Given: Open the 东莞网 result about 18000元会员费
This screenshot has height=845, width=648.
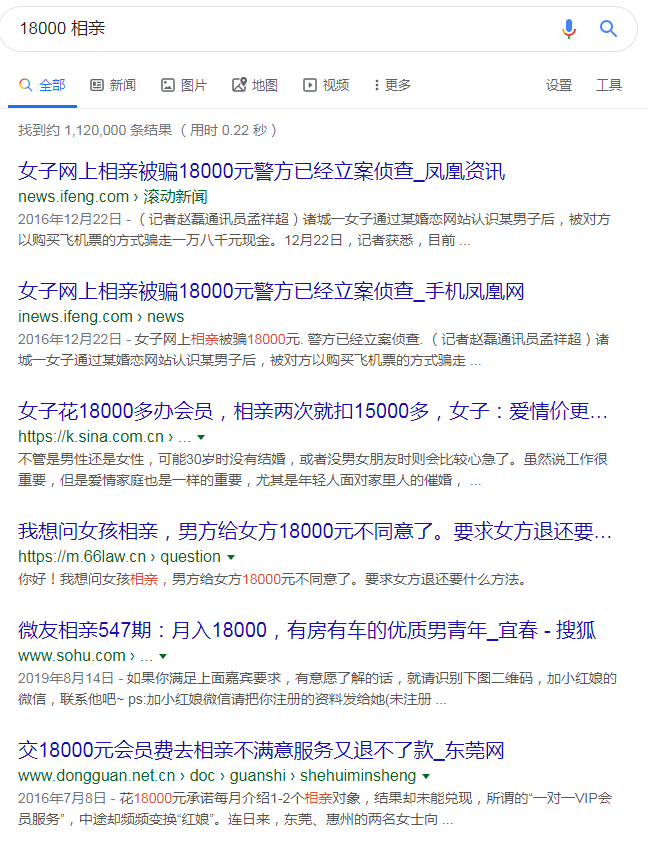Looking at the screenshot, I should click(261, 750).
